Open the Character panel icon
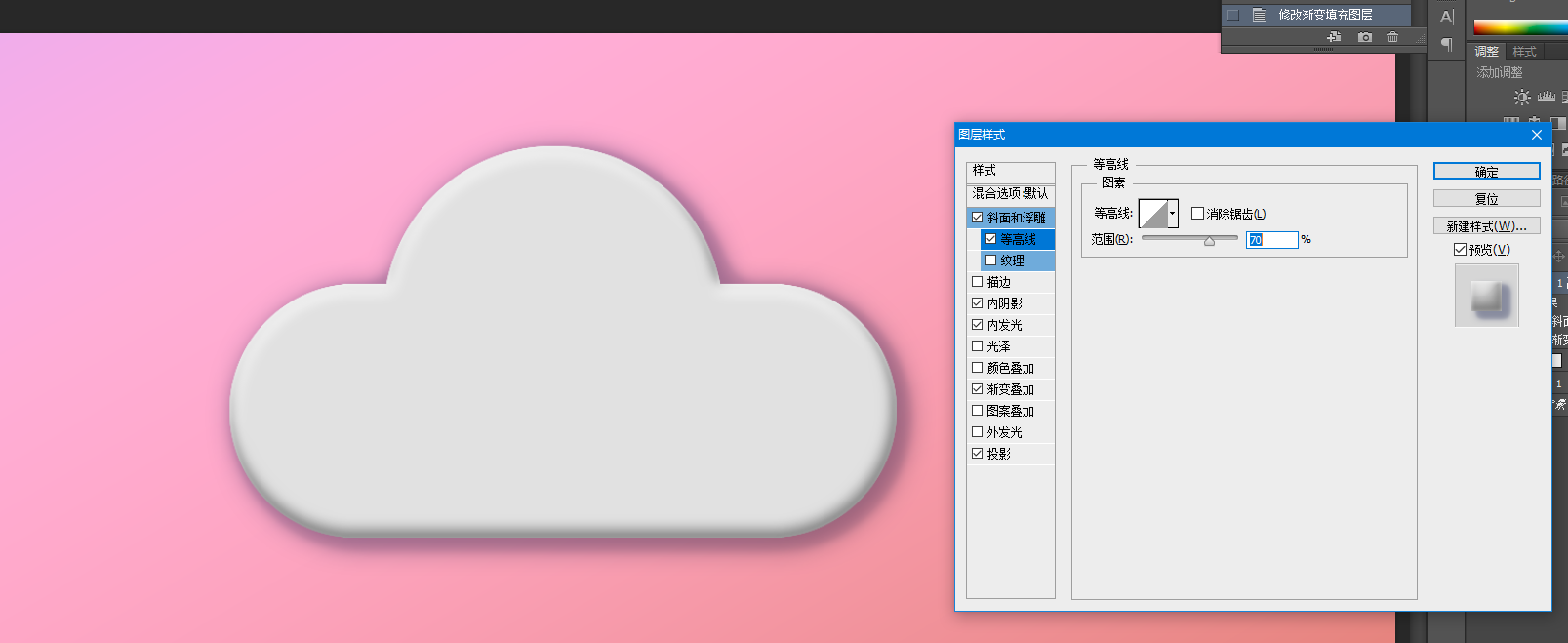The image size is (1568, 643). [x=1447, y=17]
